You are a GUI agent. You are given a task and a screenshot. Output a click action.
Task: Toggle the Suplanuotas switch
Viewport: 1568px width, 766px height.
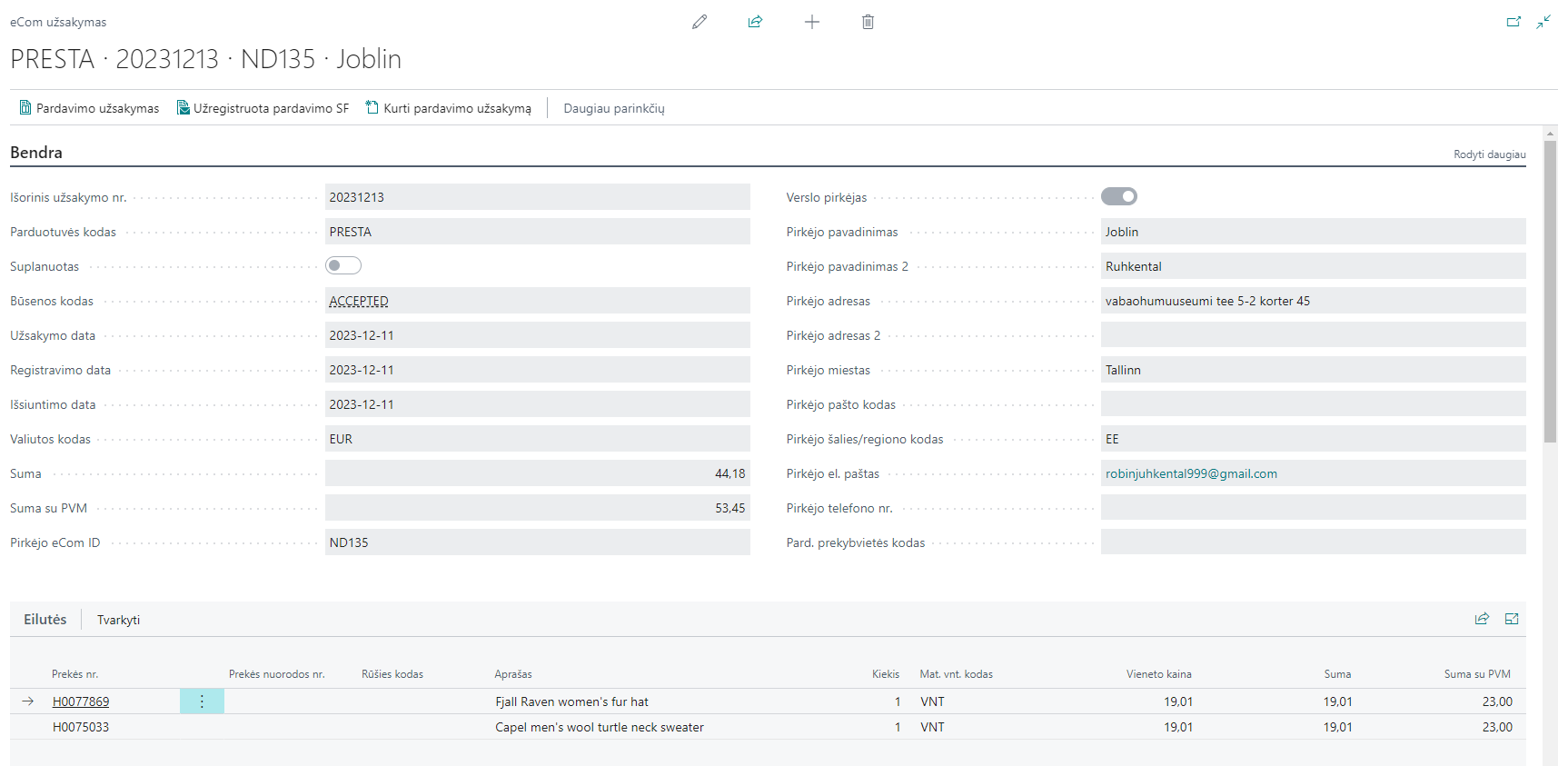343,265
